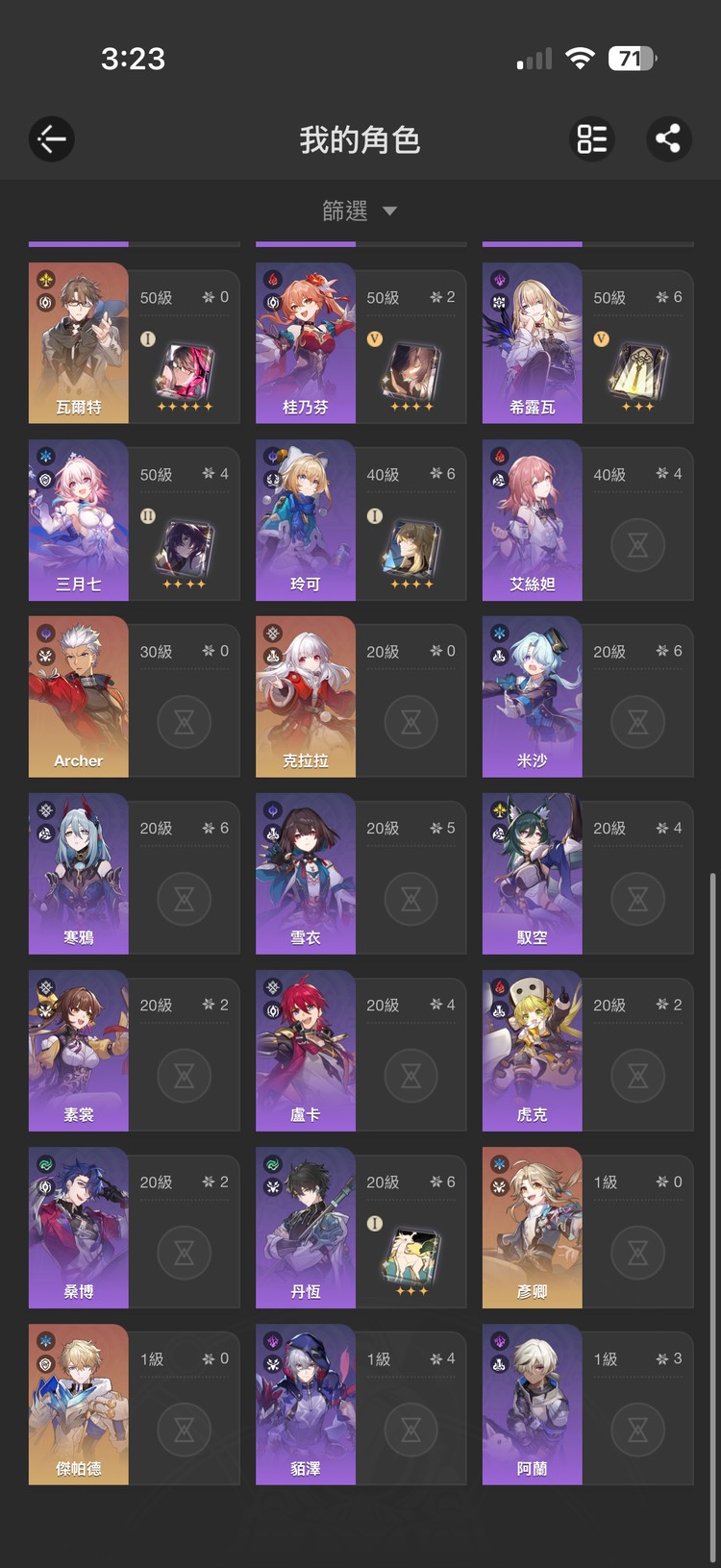Viewport: 721px width, 1568px height.
Task: Expand the 篩選 filter dropdown
Action: [360, 211]
